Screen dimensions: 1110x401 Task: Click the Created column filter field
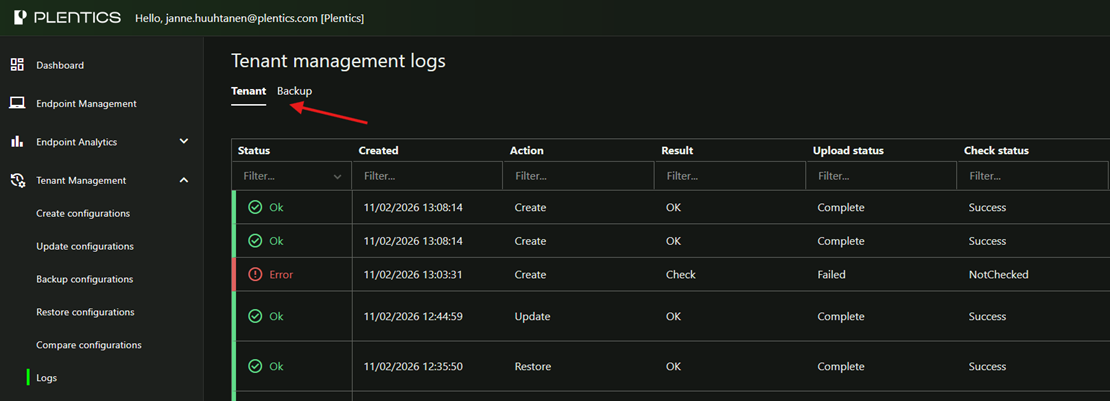click(427, 176)
